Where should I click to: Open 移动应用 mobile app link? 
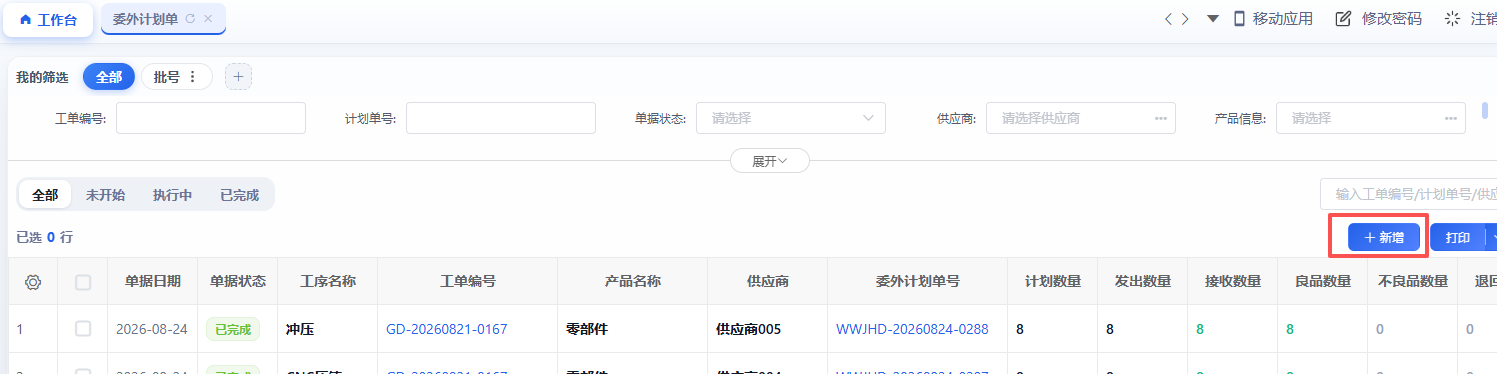click(1272, 19)
